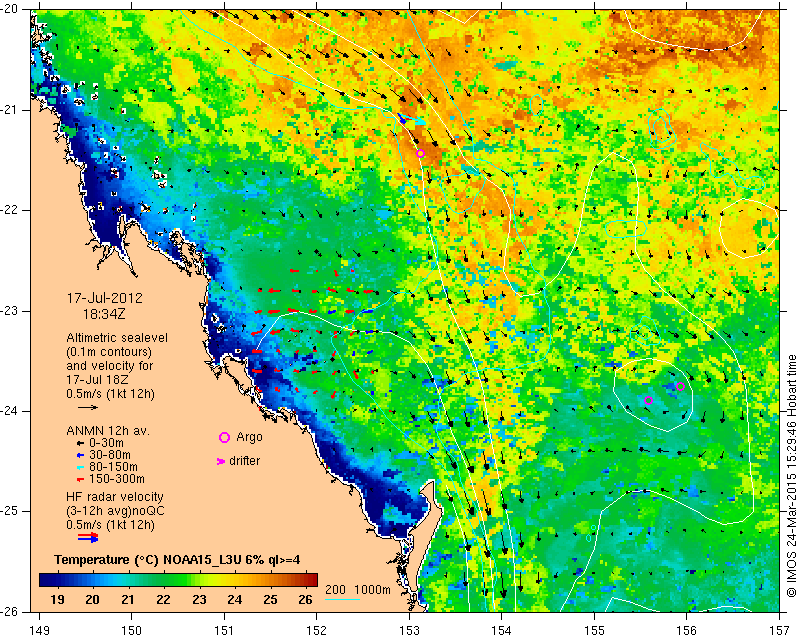800x640 pixels.
Task: Click the '80-150m' depth label
Action: (113, 467)
